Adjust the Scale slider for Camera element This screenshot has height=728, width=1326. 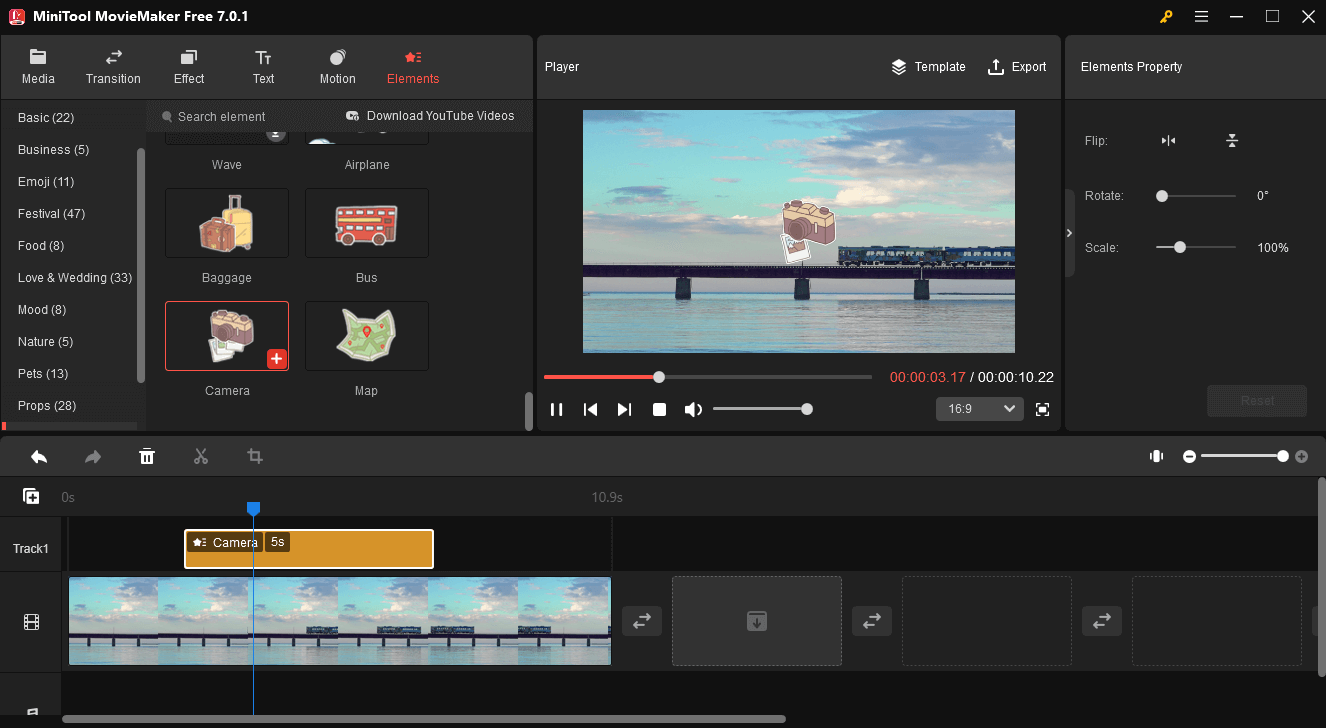[x=1180, y=247]
